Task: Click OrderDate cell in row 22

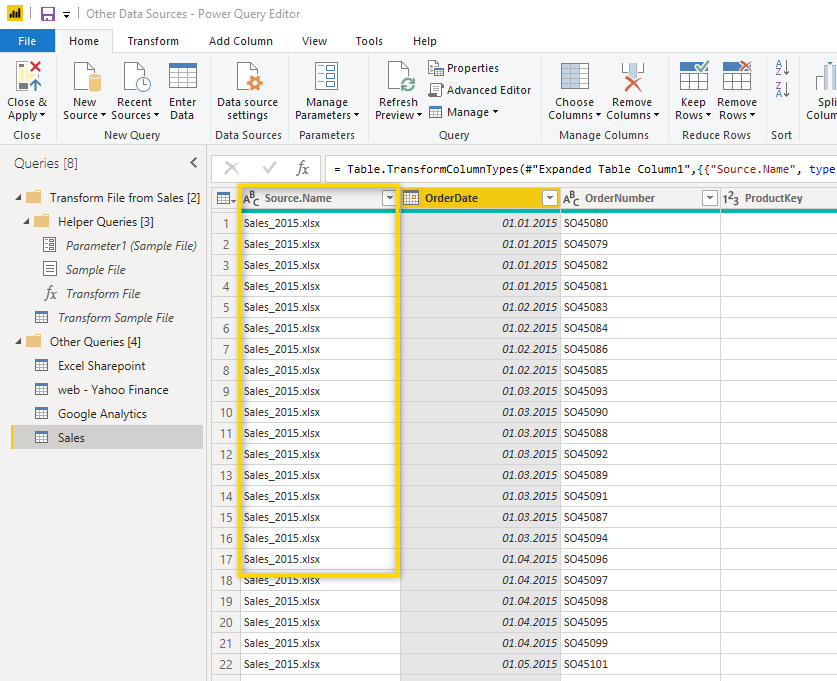Action: click(x=480, y=664)
